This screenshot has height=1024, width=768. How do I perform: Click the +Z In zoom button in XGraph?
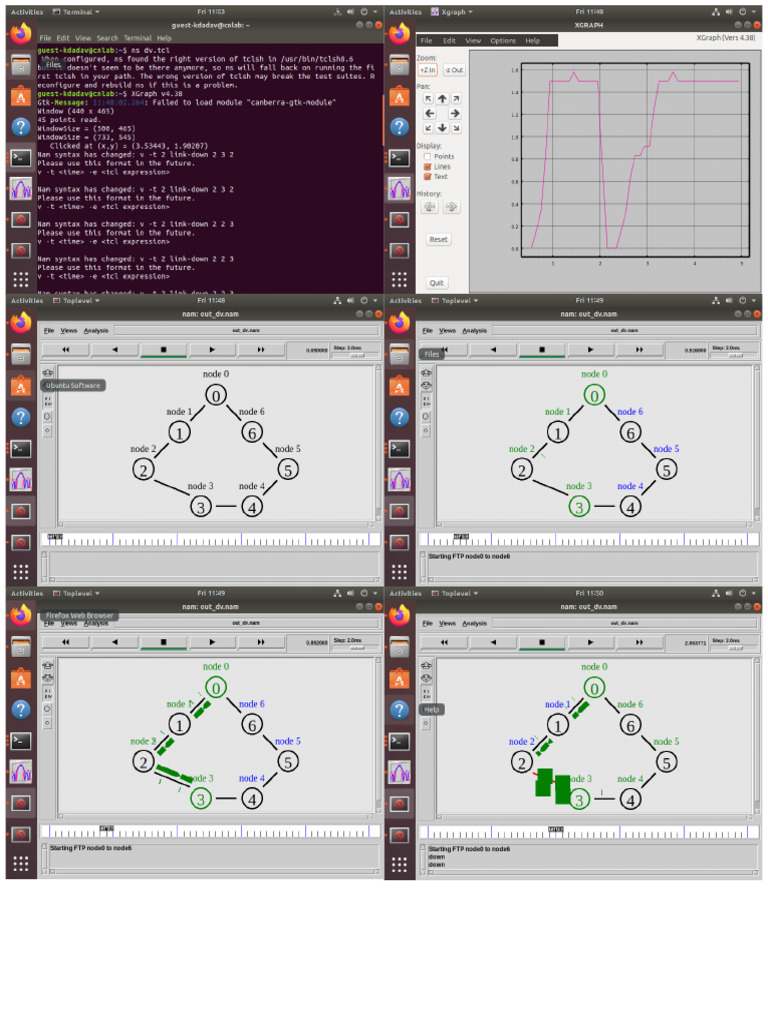[427, 70]
